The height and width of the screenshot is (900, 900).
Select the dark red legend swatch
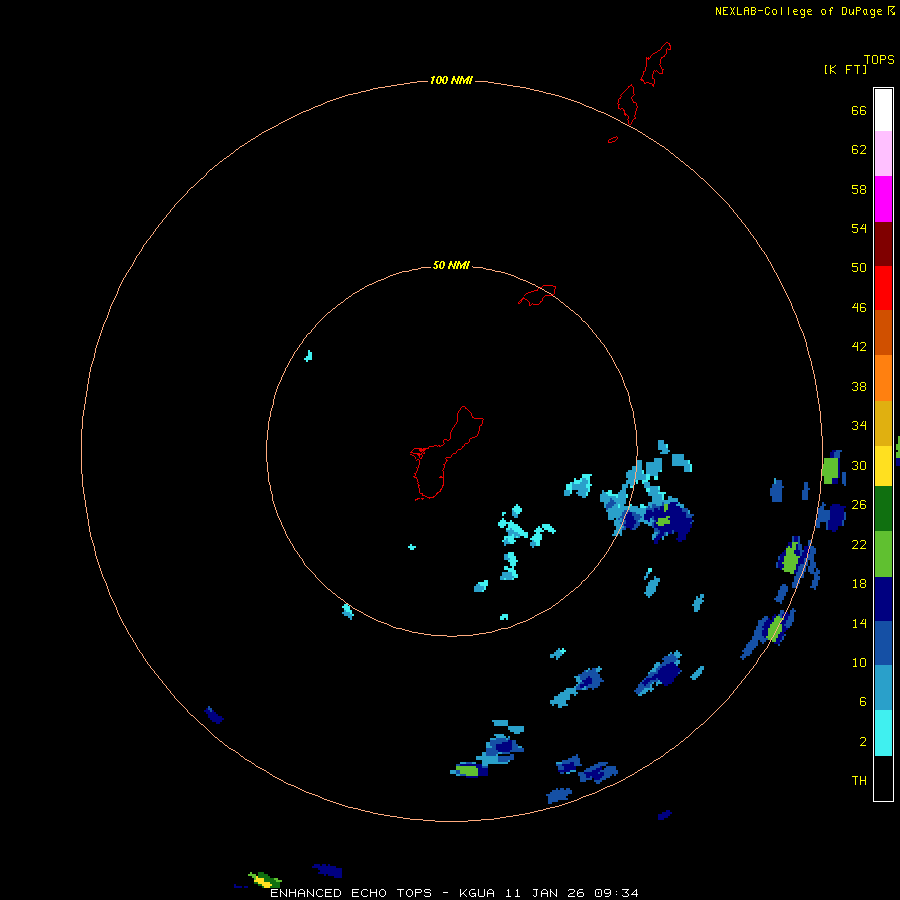click(x=883, y=244)
